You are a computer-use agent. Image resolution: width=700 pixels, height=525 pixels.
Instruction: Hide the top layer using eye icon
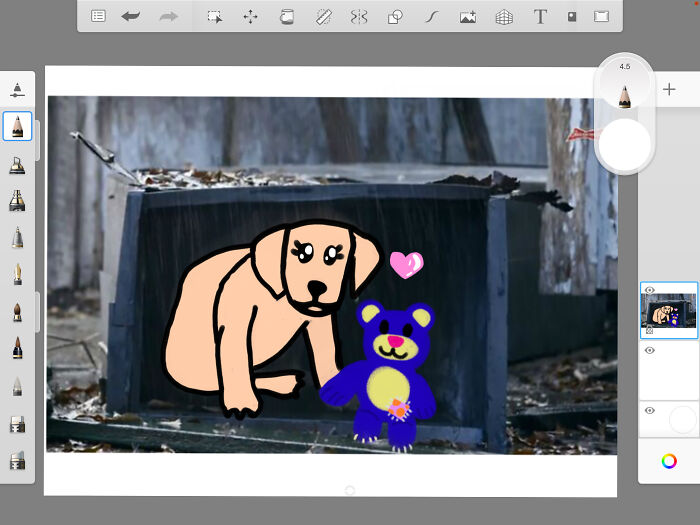(x=649, y=291)
